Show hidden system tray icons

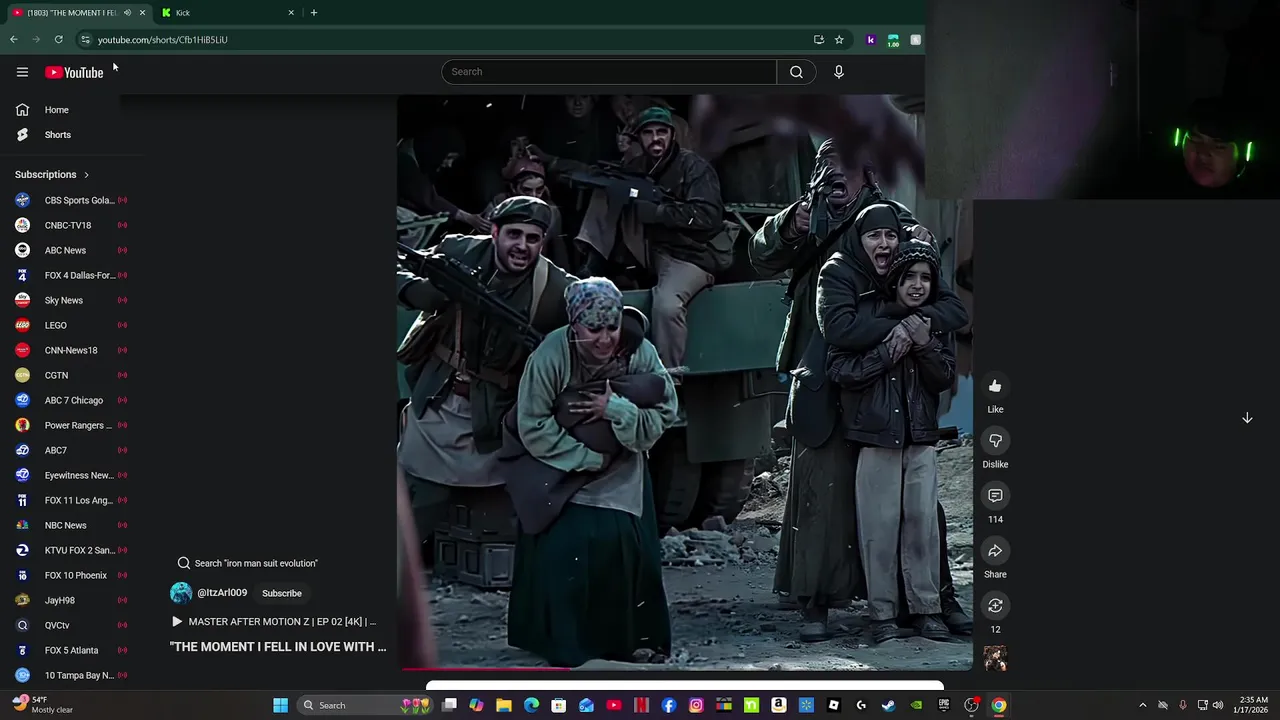coord(1143,705)
